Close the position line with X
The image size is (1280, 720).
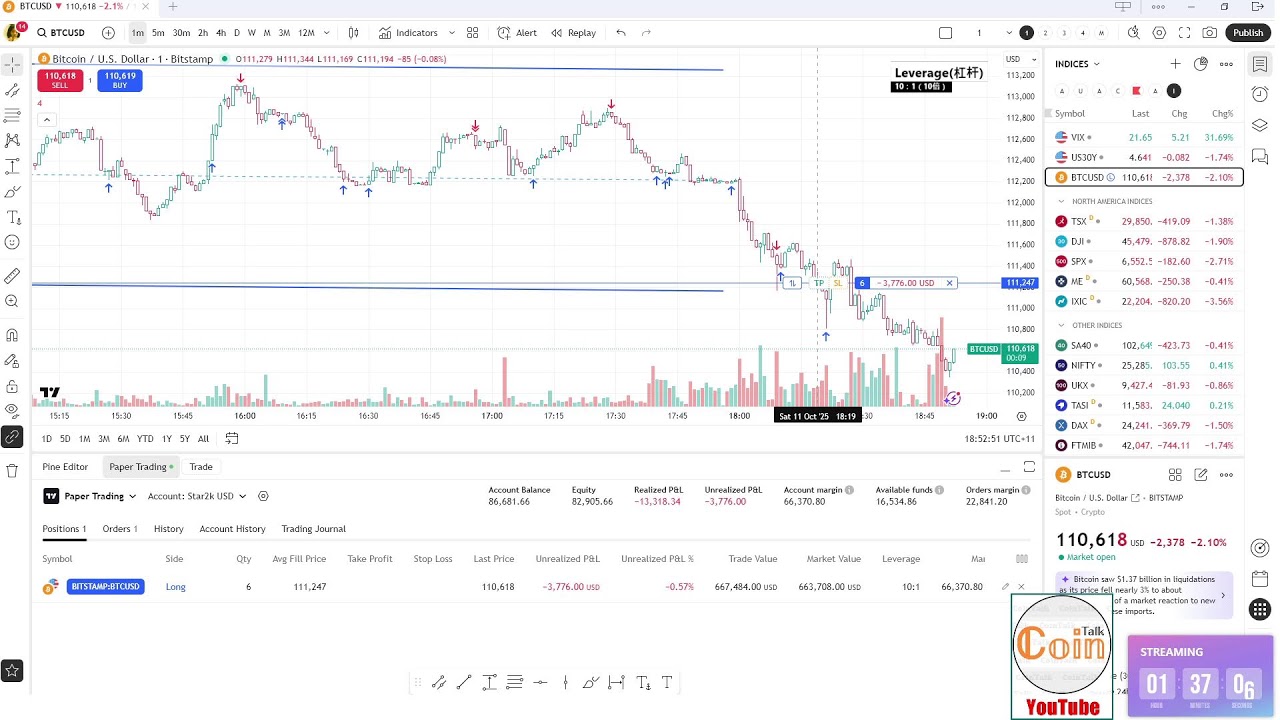[x=949, y=283]
